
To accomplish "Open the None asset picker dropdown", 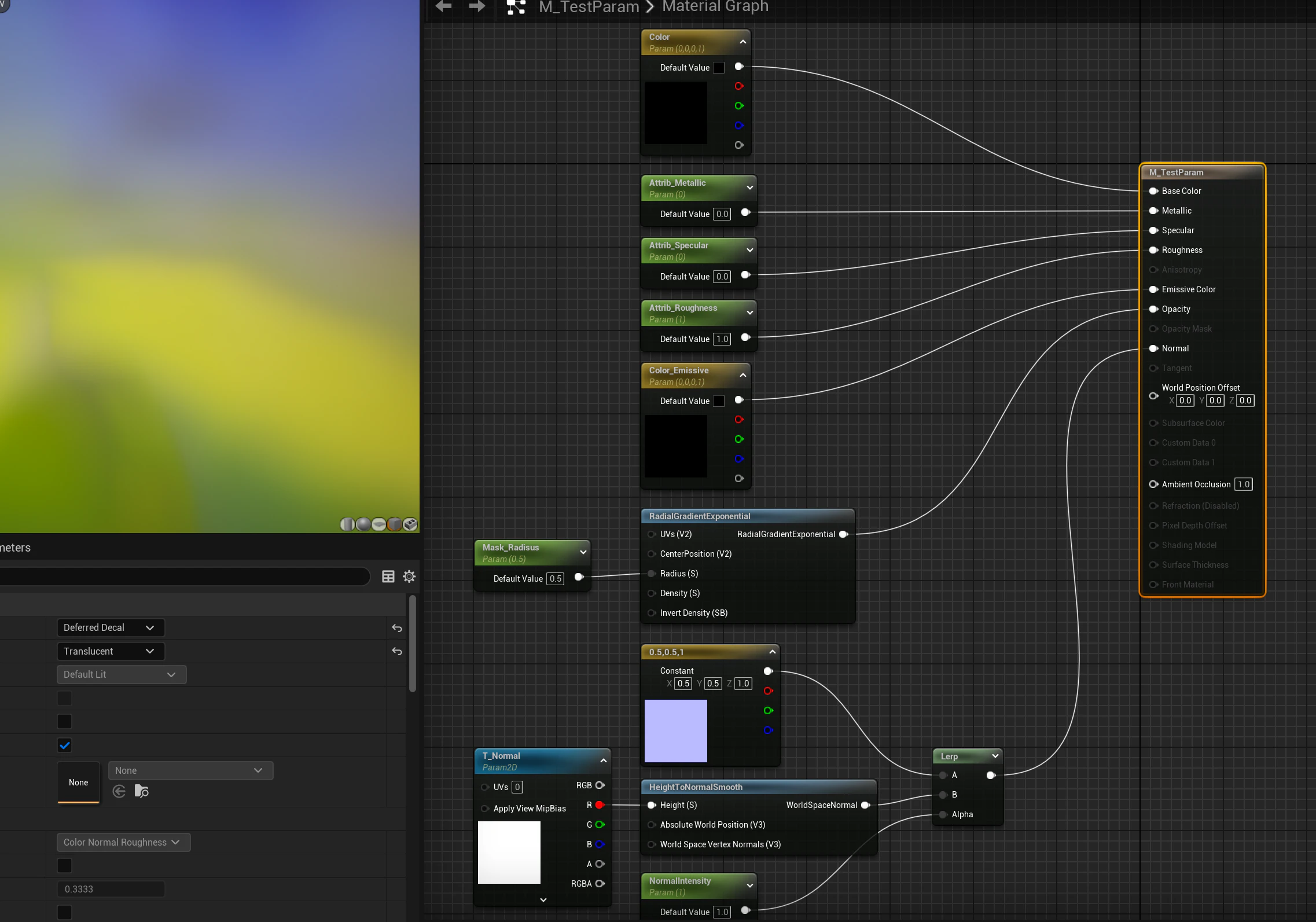I will coord(190,770).
